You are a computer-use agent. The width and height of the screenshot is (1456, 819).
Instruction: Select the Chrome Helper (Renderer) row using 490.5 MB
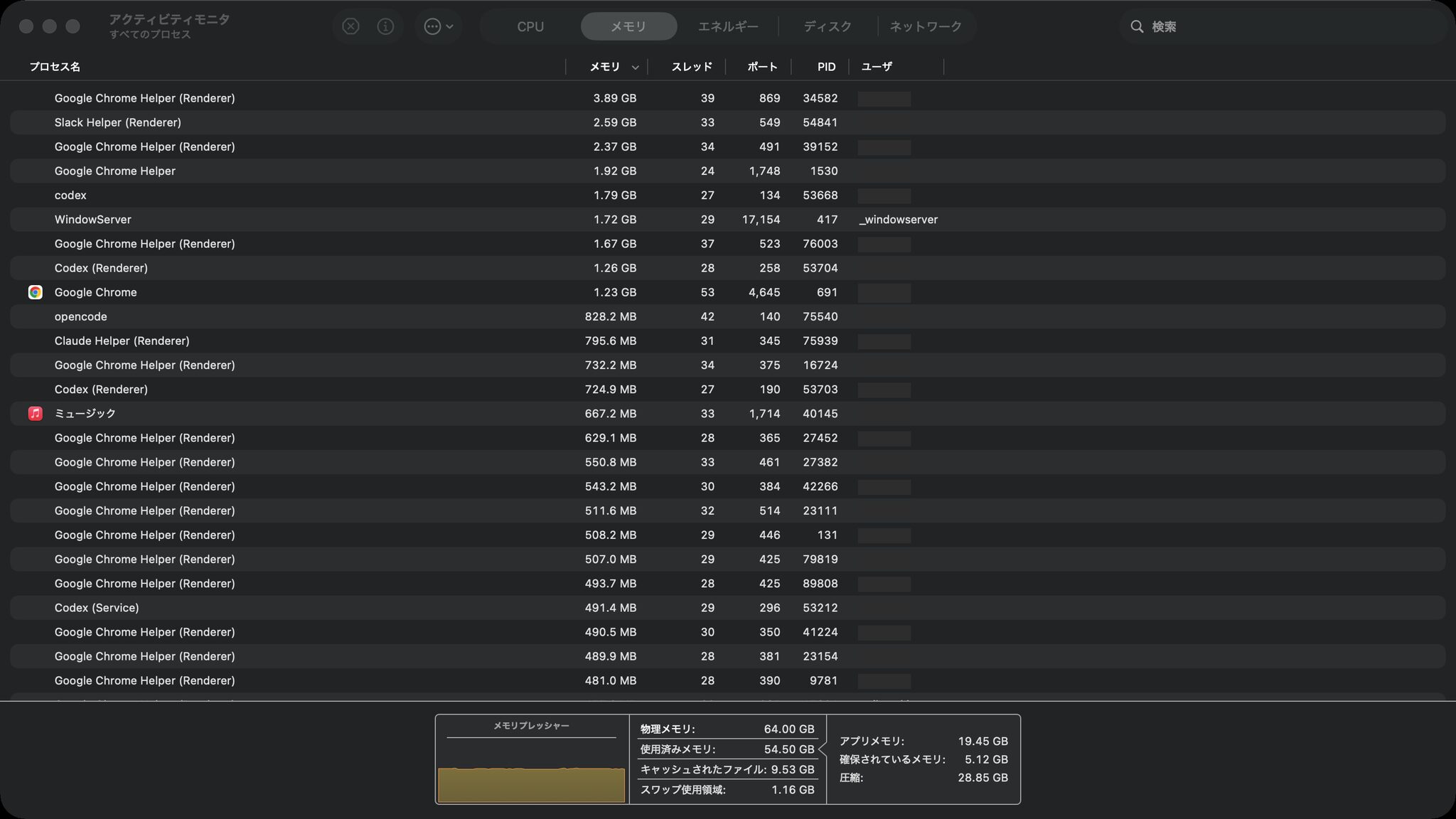727,632
